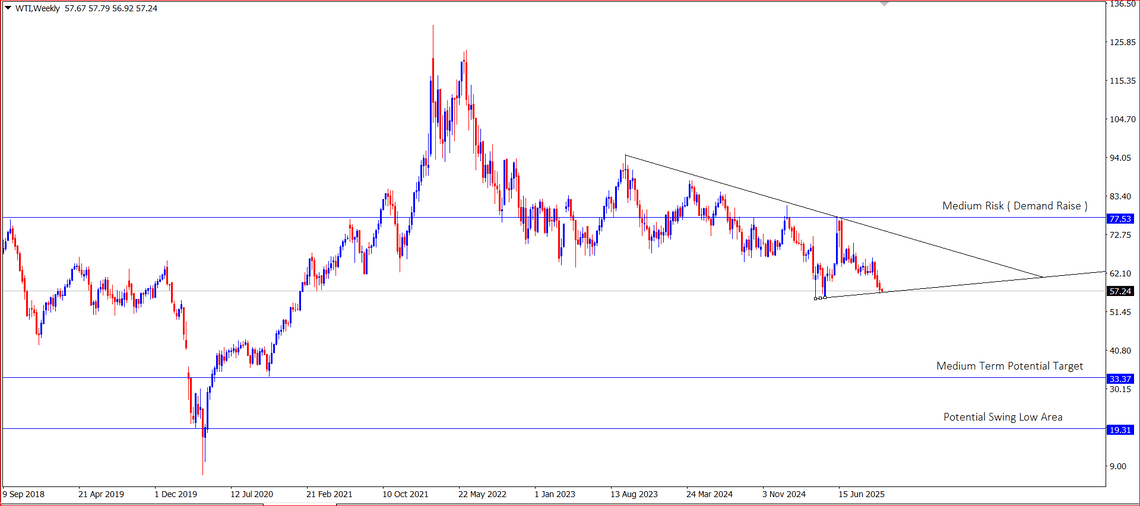
Task: Select the 33.37 blue price tag
Action: pos(1120,379)
